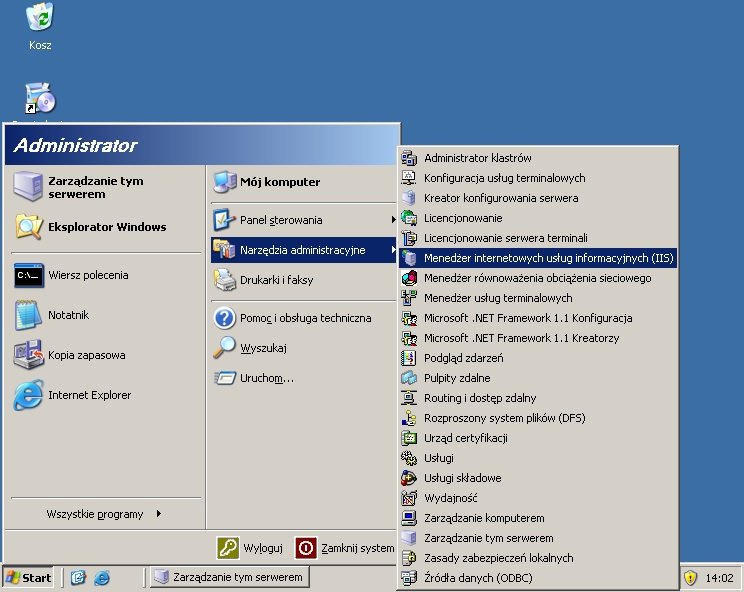This screenshot has width=744, height=592.
Task: Select Wydajność label in submenu
Action: pyautogui.click(x=451, y=498)
